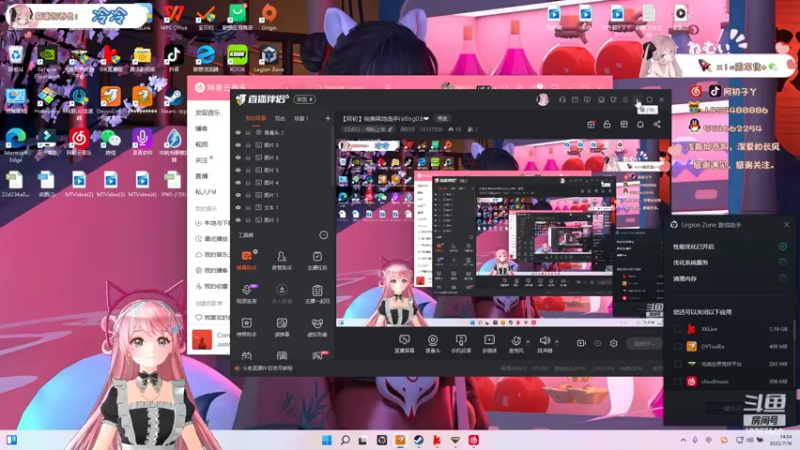Toggle visibility of 图片 5 source

point(238,170)
